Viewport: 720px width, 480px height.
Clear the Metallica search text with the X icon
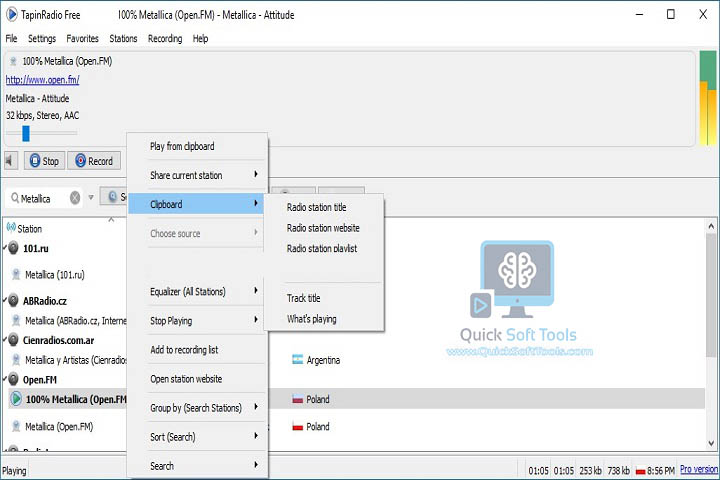(75, 198)
